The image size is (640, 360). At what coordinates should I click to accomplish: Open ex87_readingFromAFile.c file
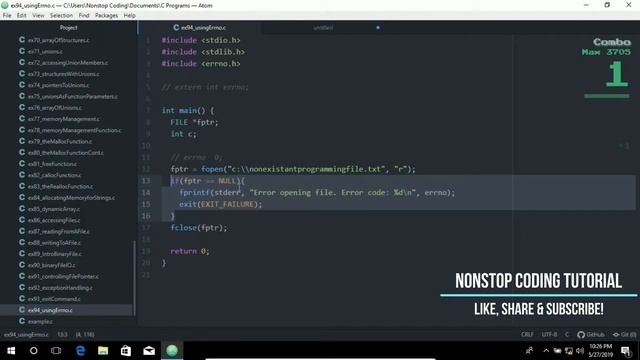point(59,231)
